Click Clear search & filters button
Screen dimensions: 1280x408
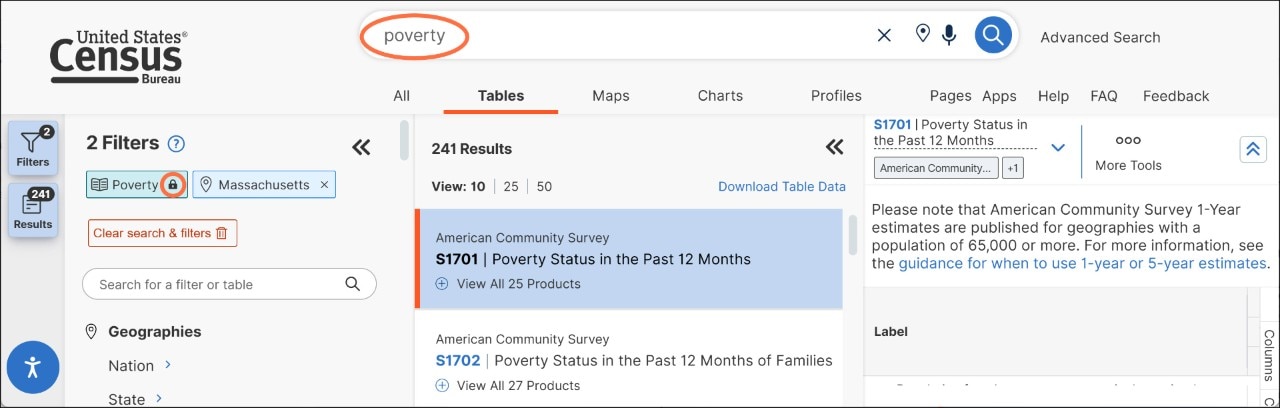click(x=162, y=233)
